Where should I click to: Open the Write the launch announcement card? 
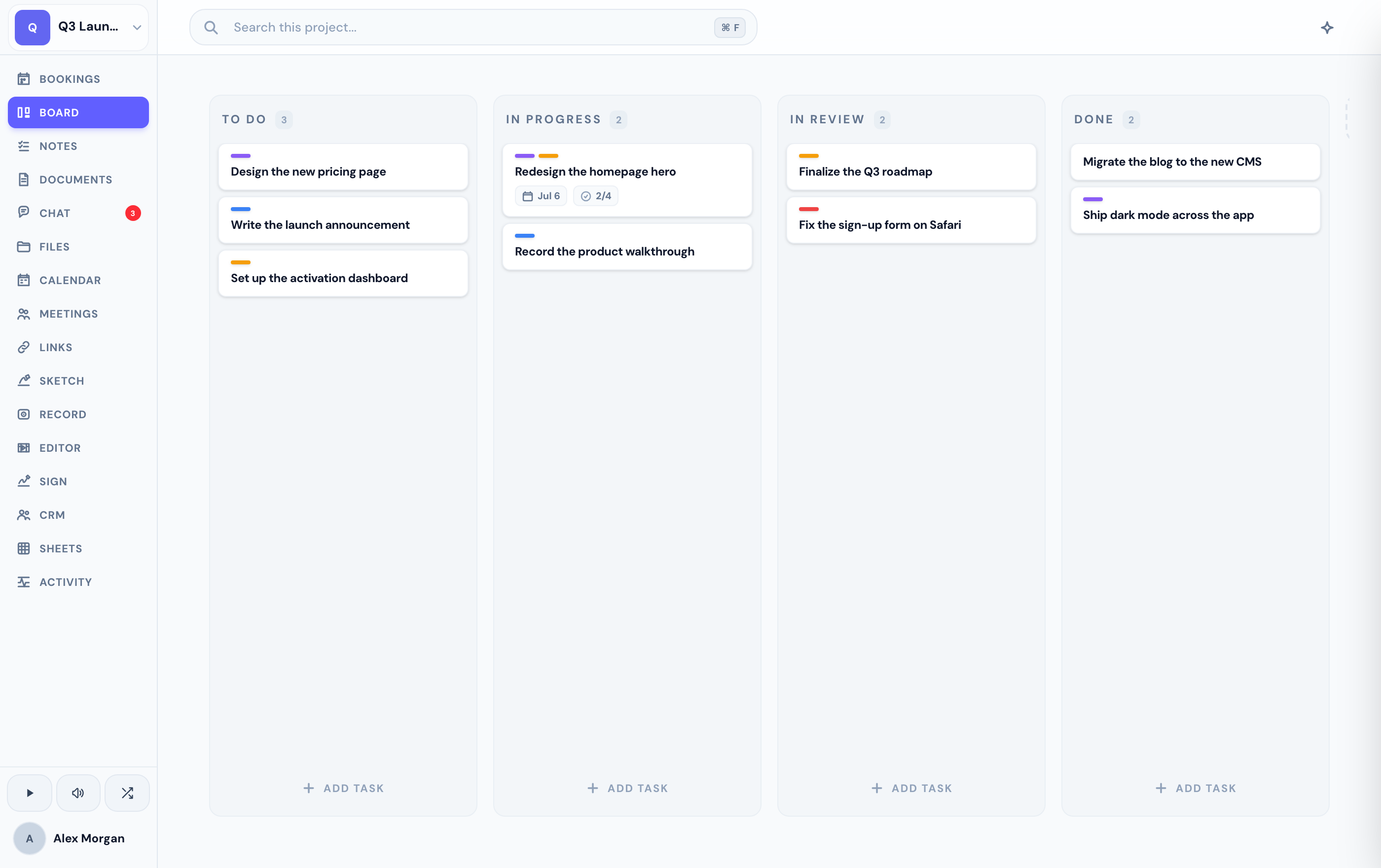point(343,220)
